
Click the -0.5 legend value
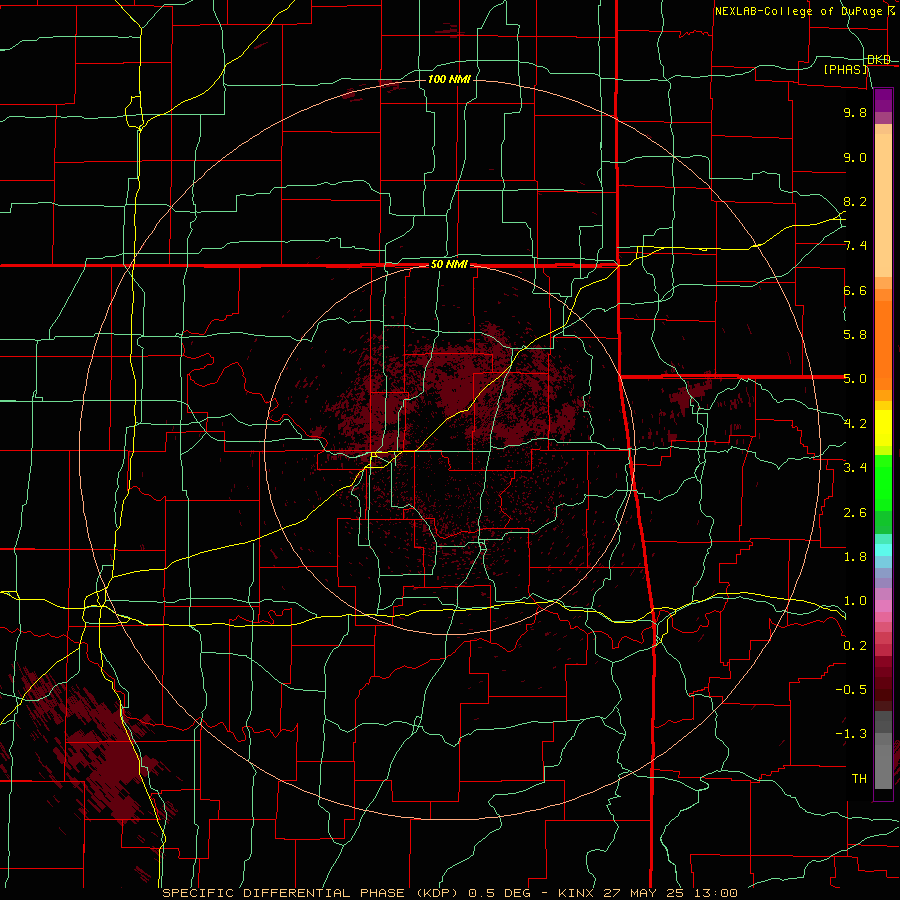(x=851, y=690)
